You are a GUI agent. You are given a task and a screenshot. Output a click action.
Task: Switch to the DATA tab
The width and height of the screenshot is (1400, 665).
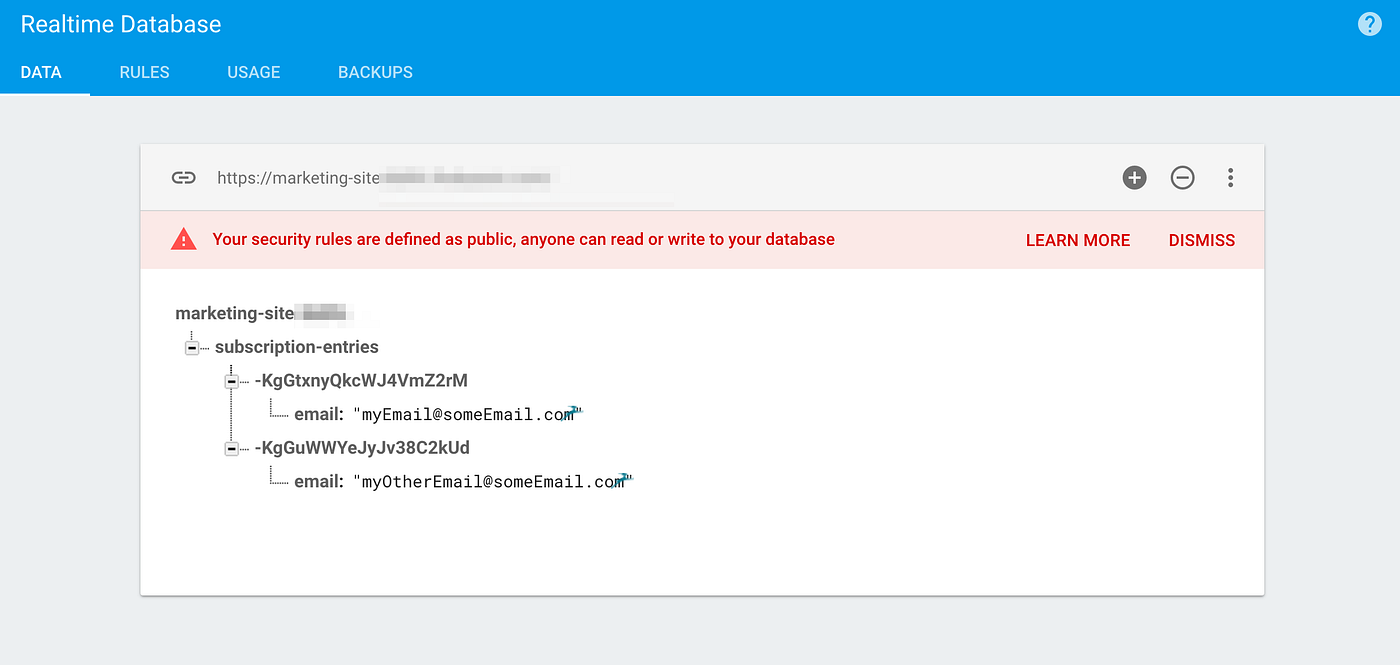[x=41, y=72]
